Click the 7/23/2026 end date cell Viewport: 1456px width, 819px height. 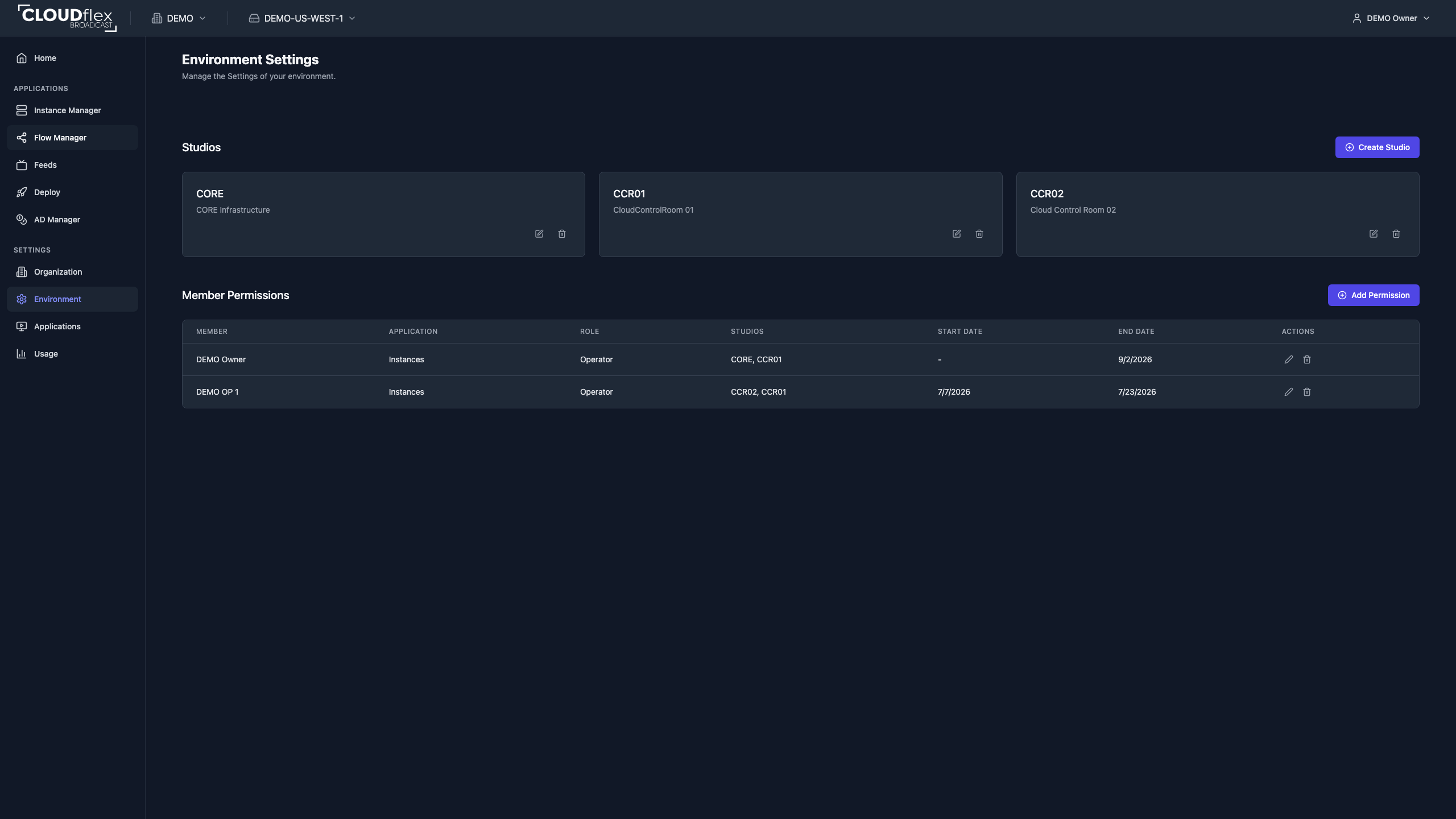(1137, 392)
